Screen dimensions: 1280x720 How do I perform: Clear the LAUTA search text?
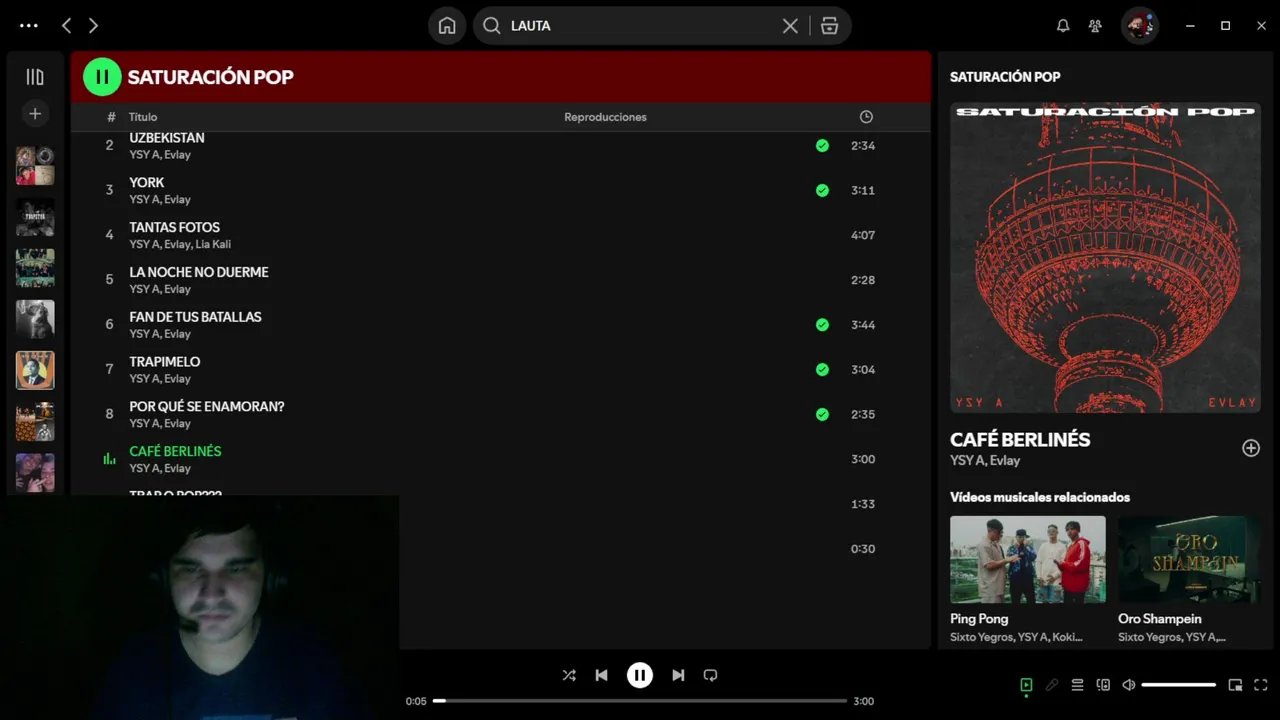click(790, 26)
